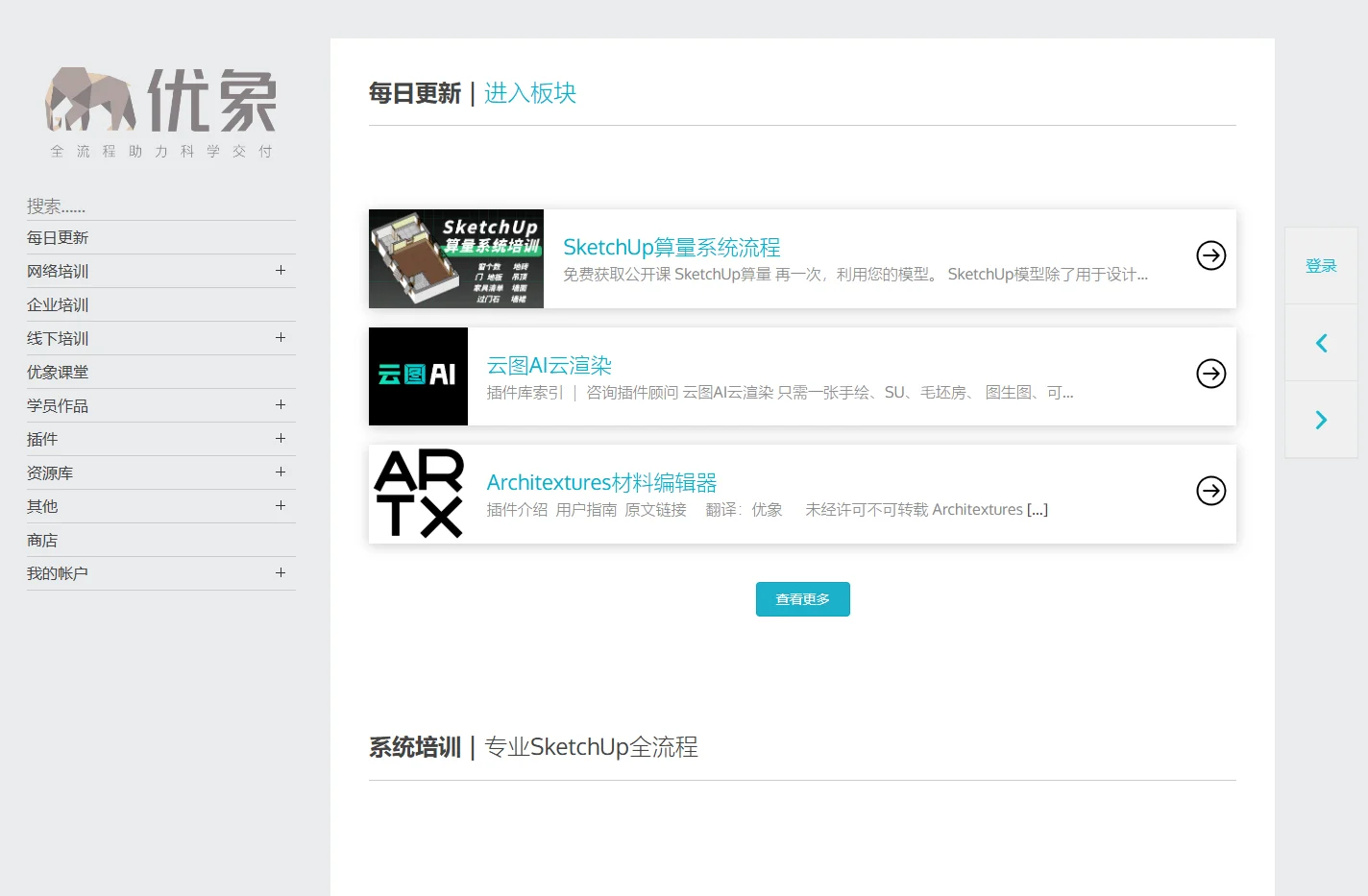
Task: Expand the 其他 submenu
Action: pyautogui.click(x=281, y=506)
